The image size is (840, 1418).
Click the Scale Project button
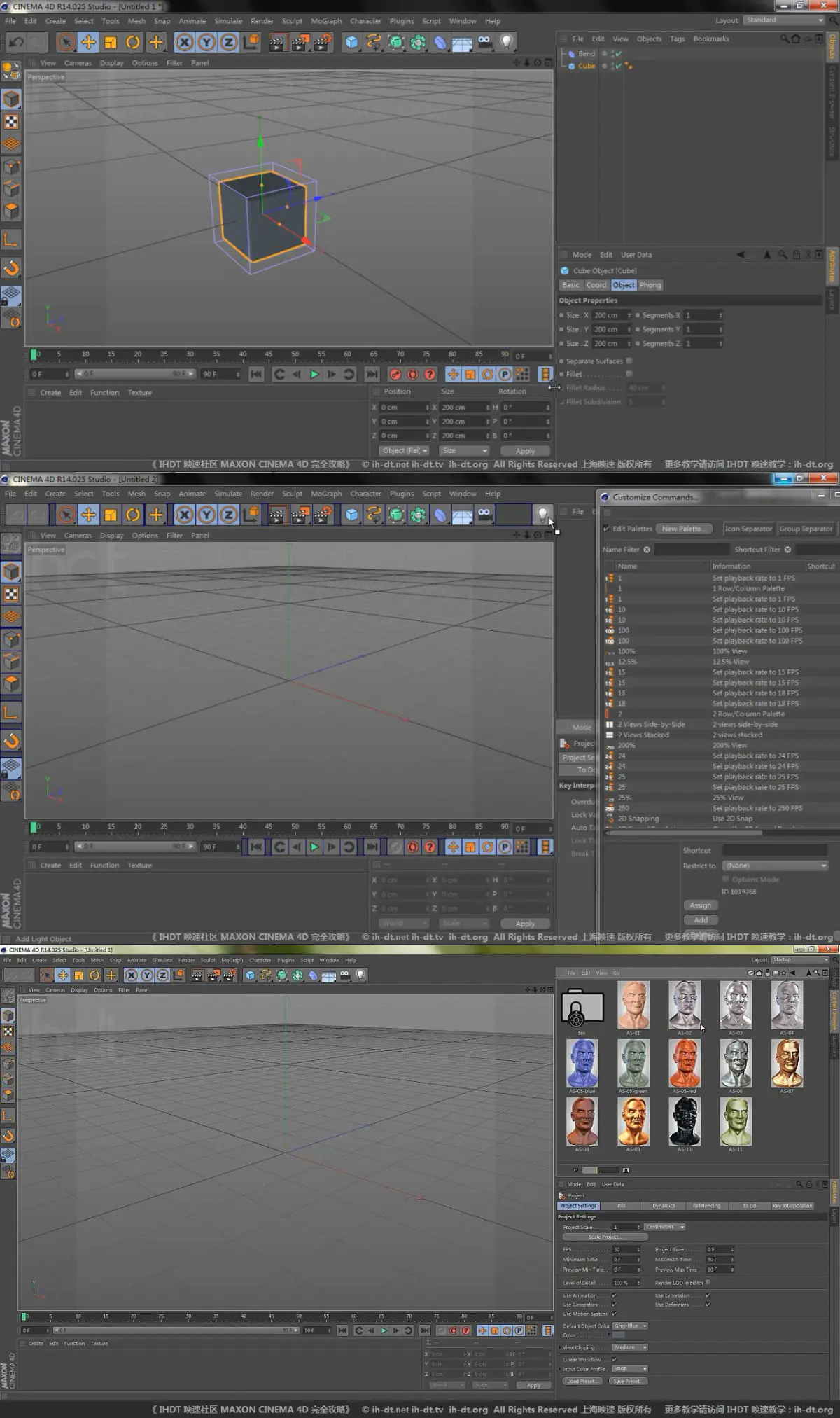[x=604, y=1237]
